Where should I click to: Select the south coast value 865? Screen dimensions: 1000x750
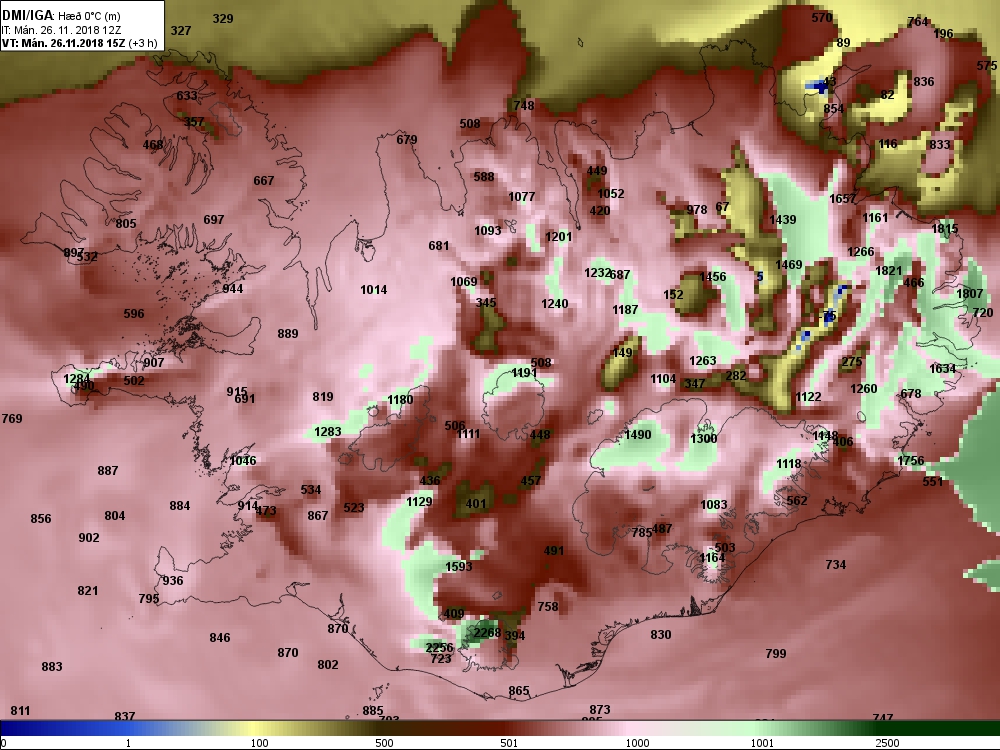point(519,690)
